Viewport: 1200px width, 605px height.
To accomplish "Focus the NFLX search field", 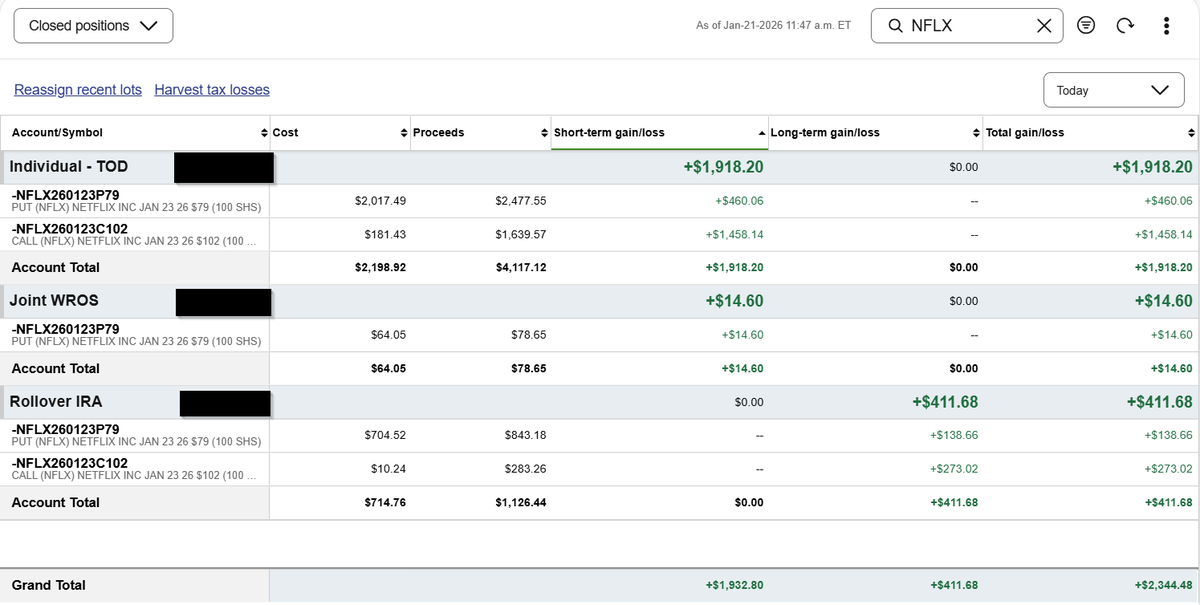I will pos(967,26).
